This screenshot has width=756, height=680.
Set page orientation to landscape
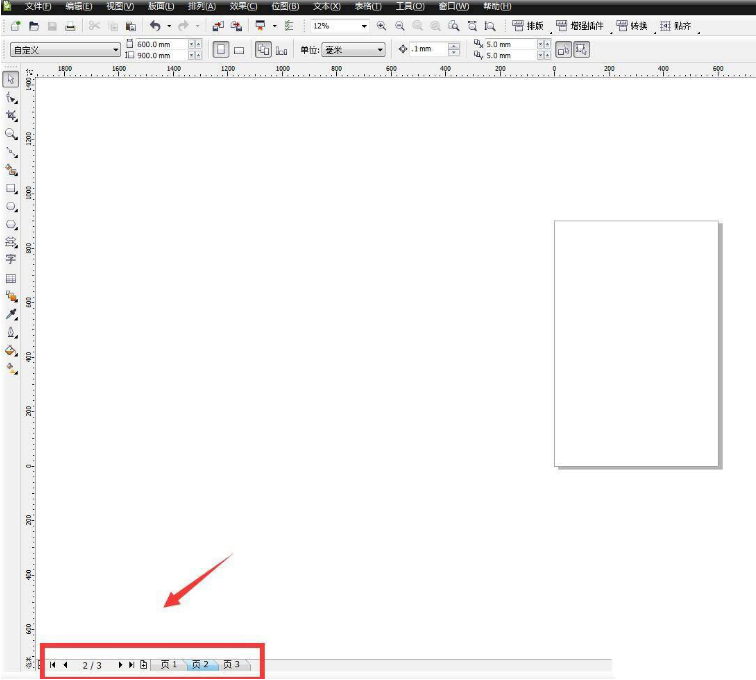click(x=239, y=50)
